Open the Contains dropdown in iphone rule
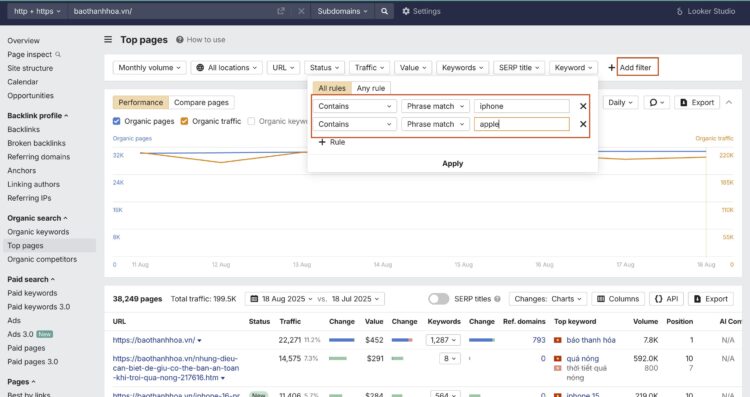 (354, 106)
